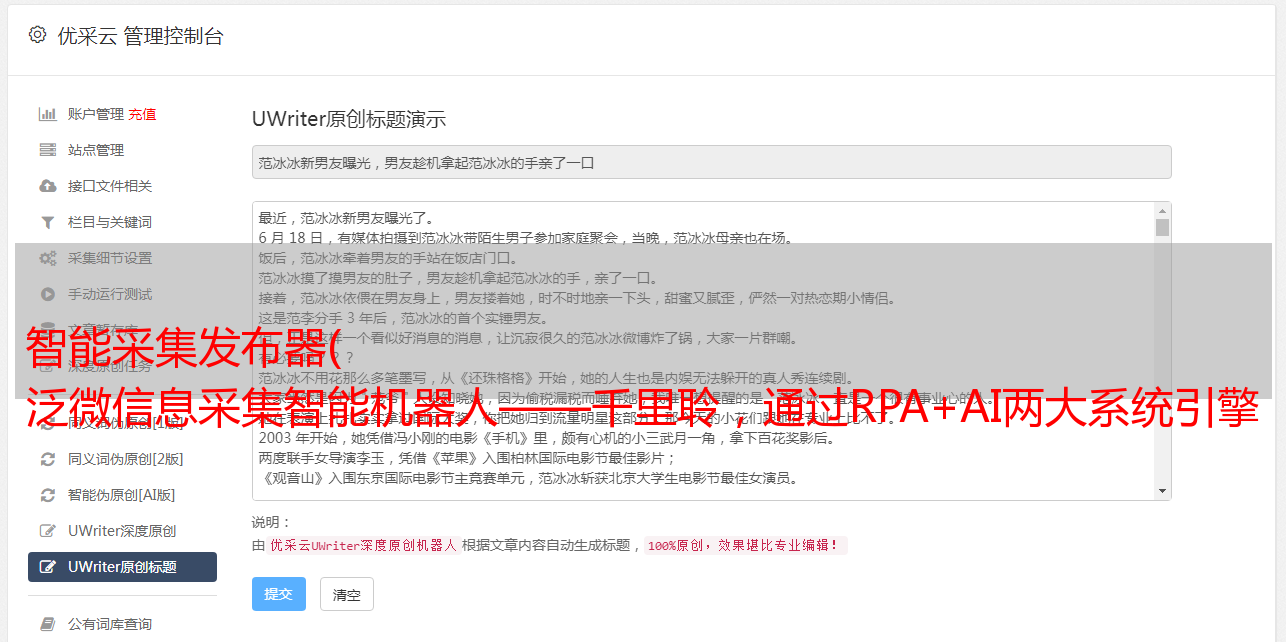Click the 优采云UWriter深度原创机器人 code text
The height and width of the screenshot is (642, 1286).
click(363, 546)
